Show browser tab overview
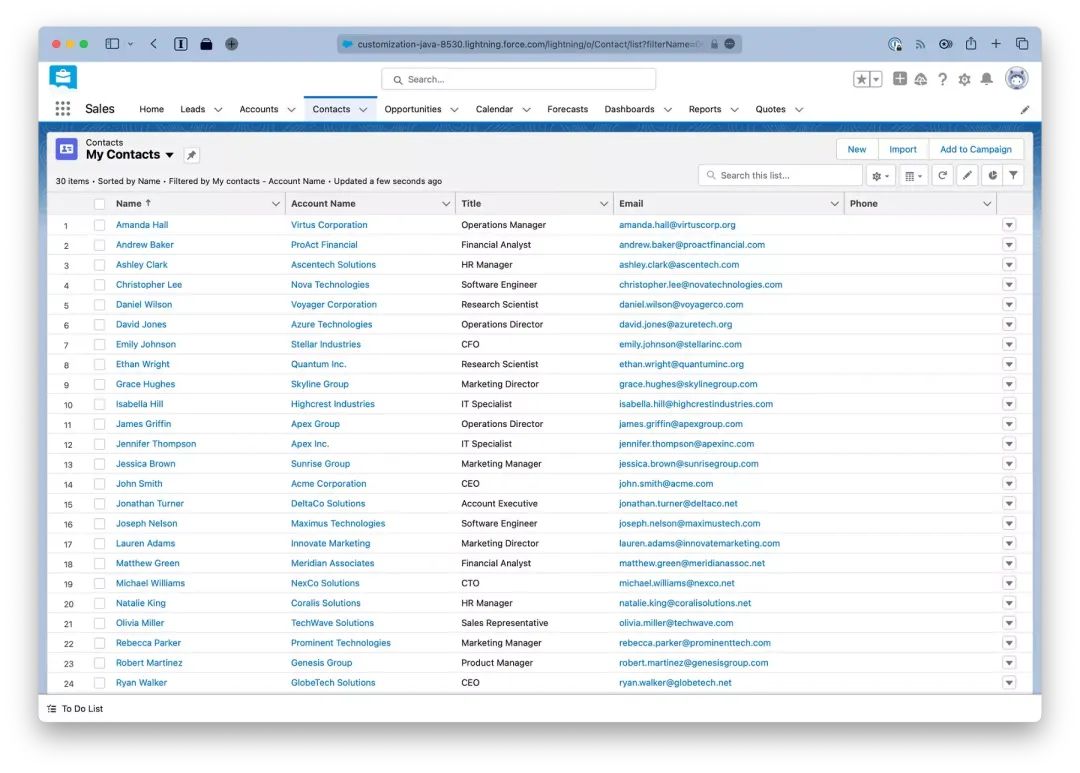Image resolution: width=1080 pixels, height=773 pixels. click(1022, 43)
